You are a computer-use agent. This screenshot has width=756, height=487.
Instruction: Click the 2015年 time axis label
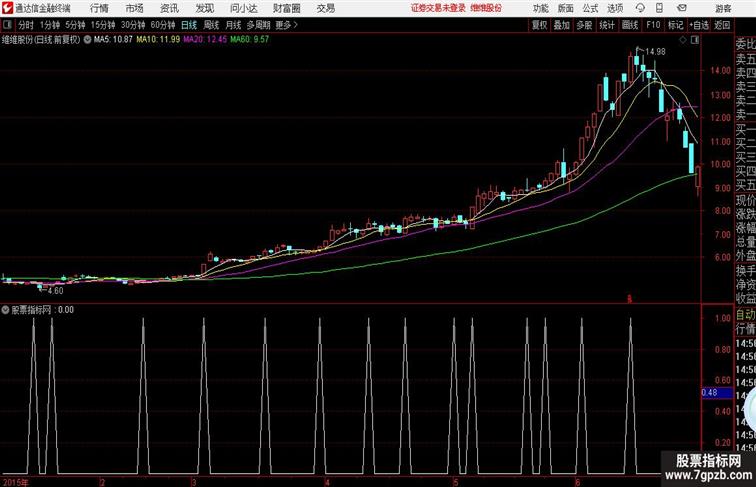(x=15, y=482)
